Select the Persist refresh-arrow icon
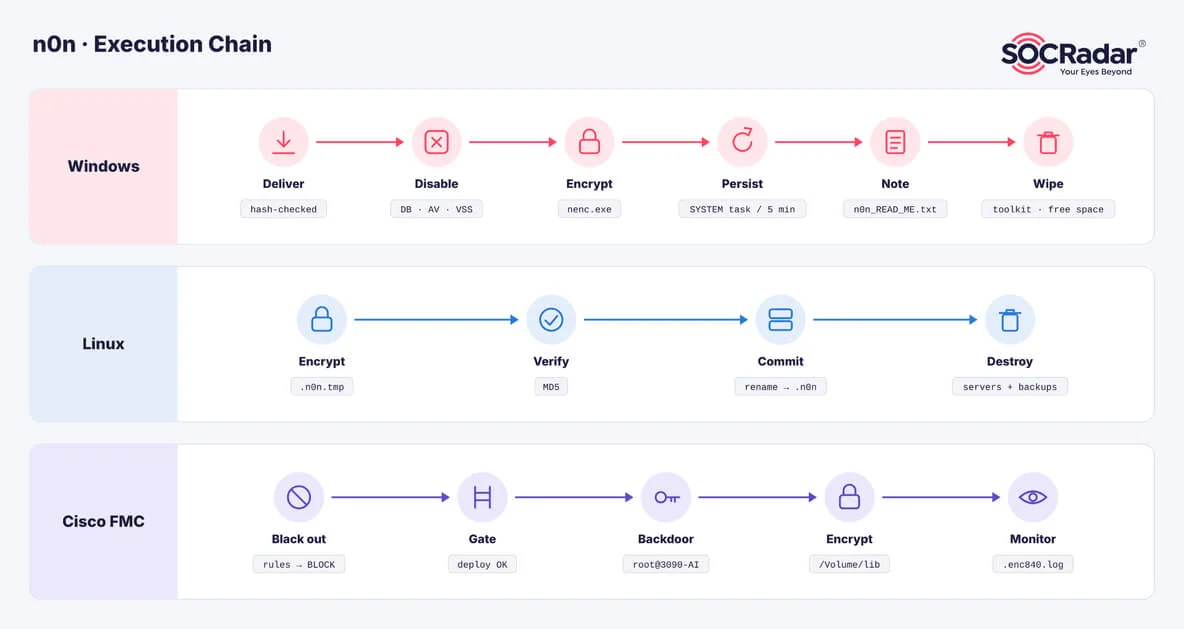 (742, 142)
